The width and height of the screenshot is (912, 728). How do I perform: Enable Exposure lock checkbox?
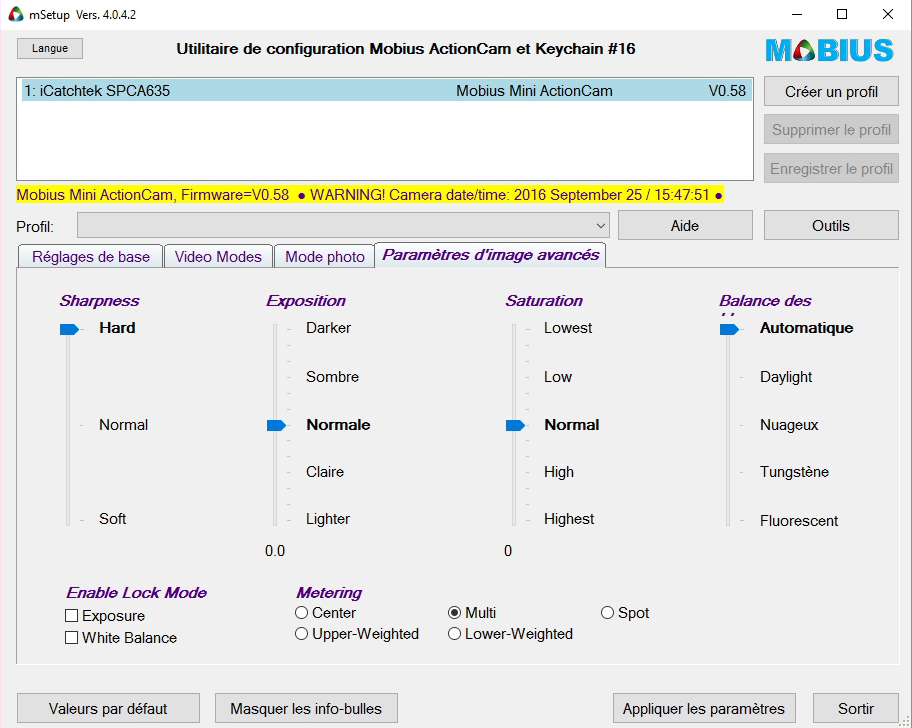click(x=72, y=615)
